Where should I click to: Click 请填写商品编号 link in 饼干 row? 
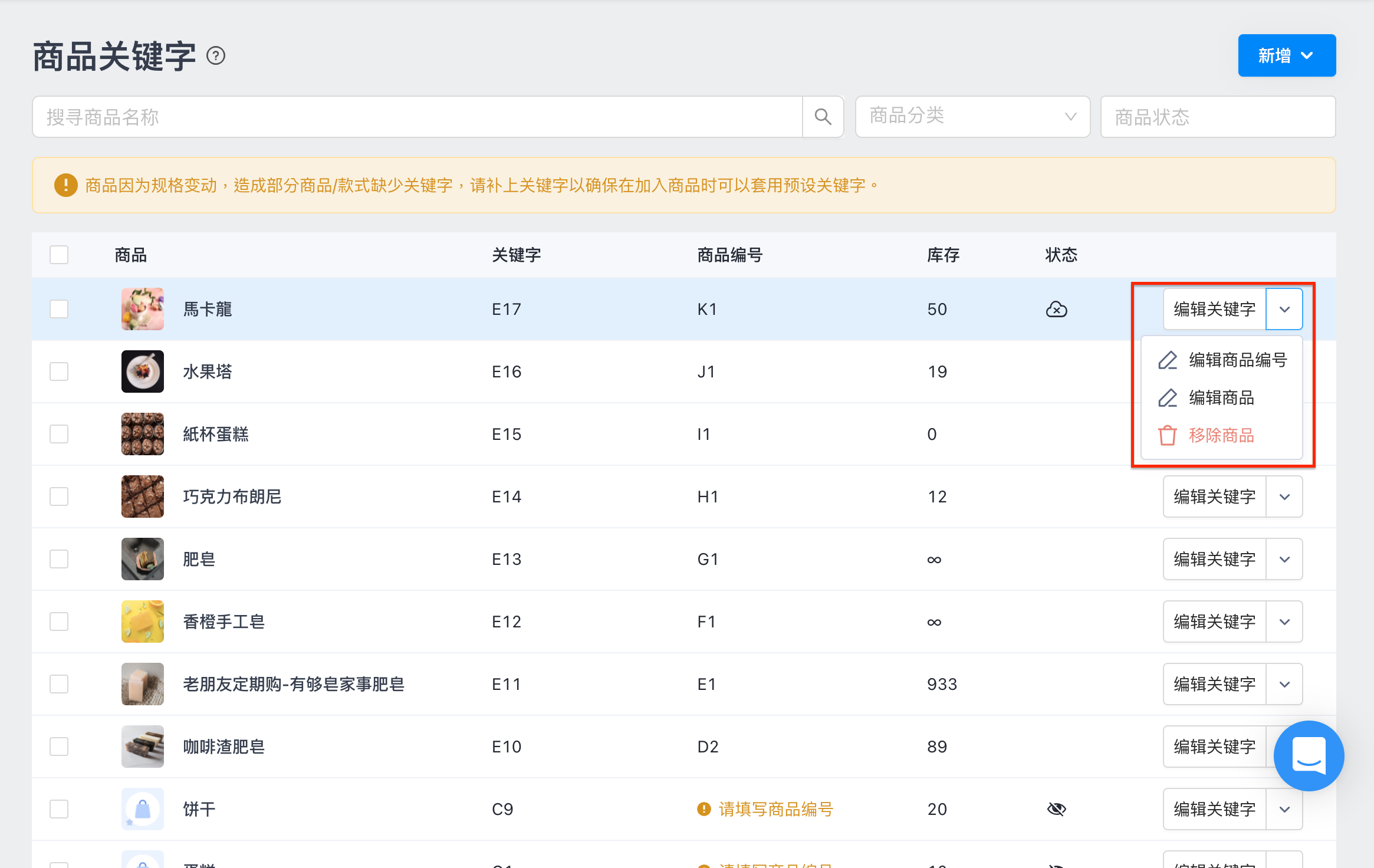[775, 809]
